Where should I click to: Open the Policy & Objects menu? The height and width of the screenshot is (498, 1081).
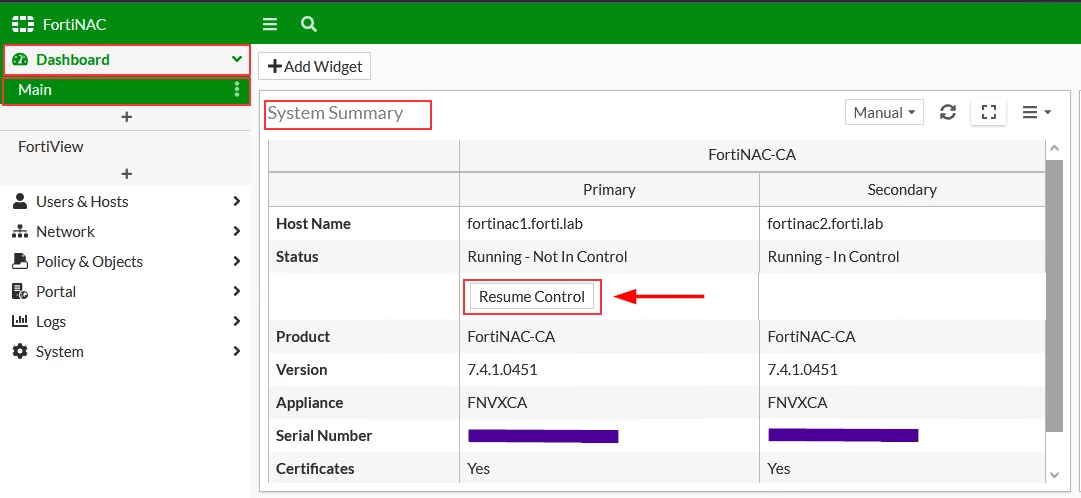(125, 261)
